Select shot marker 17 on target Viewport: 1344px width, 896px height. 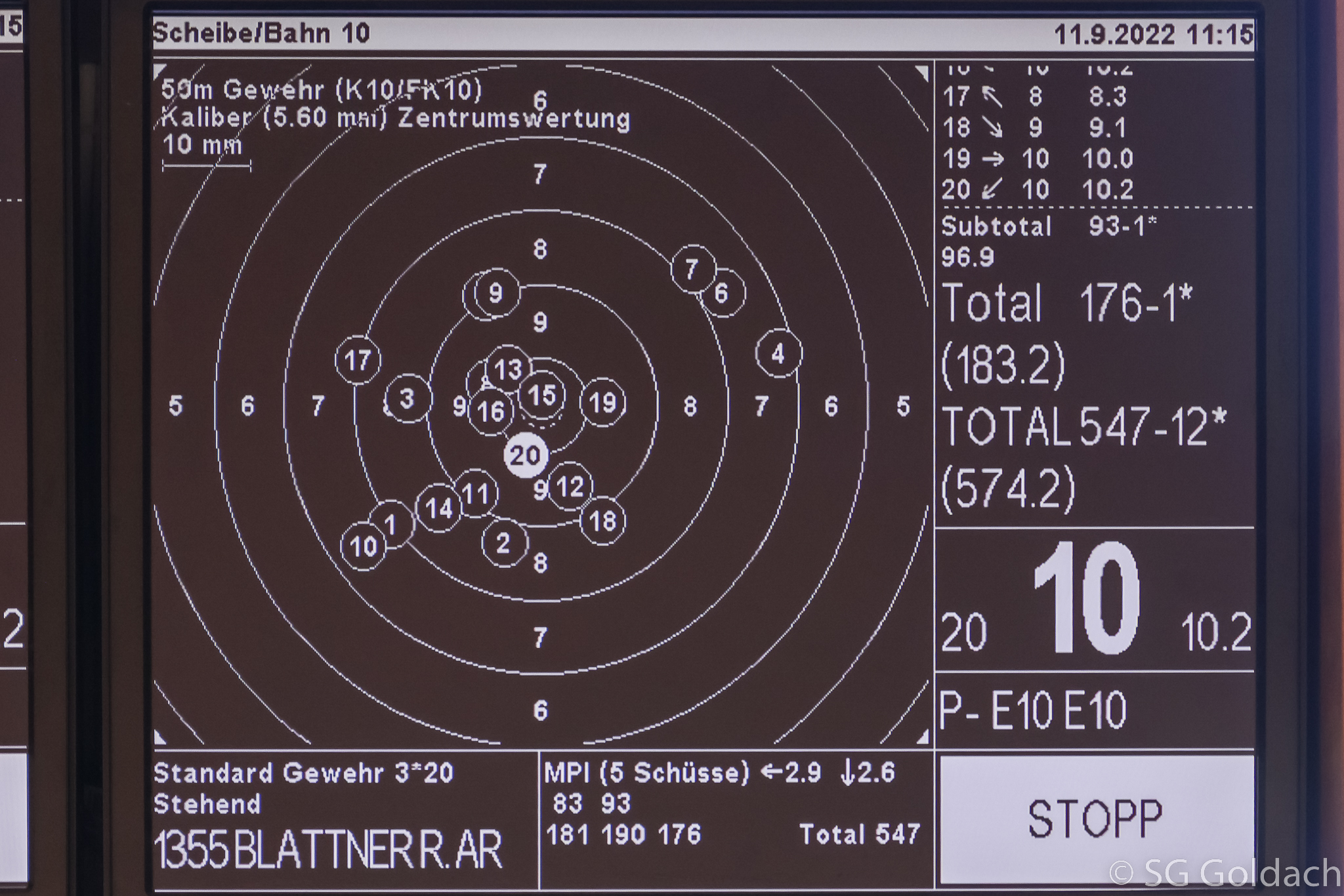[x=358, y=360]
